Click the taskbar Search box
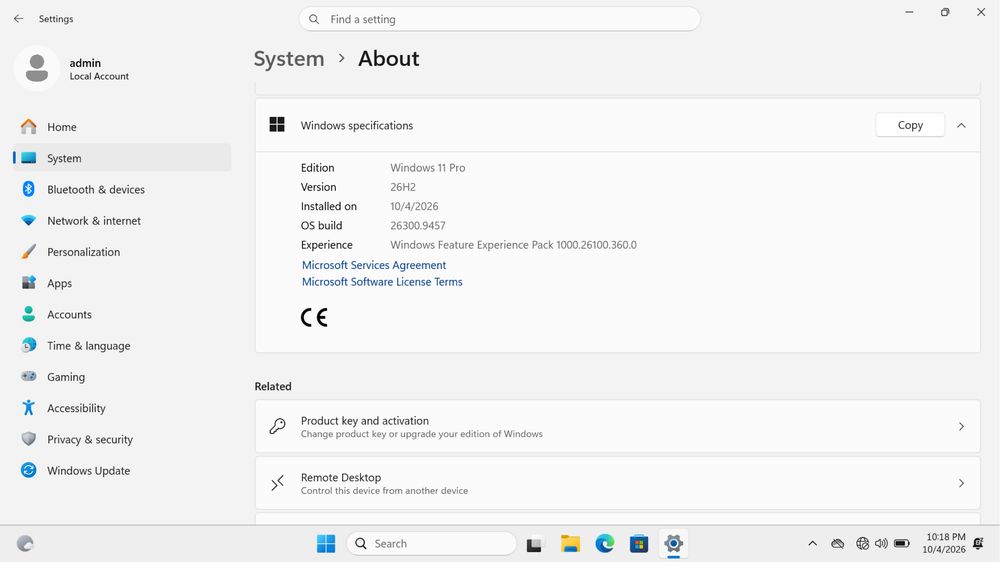Viewport: 1000px width, 562px height. tap(431, 544)
